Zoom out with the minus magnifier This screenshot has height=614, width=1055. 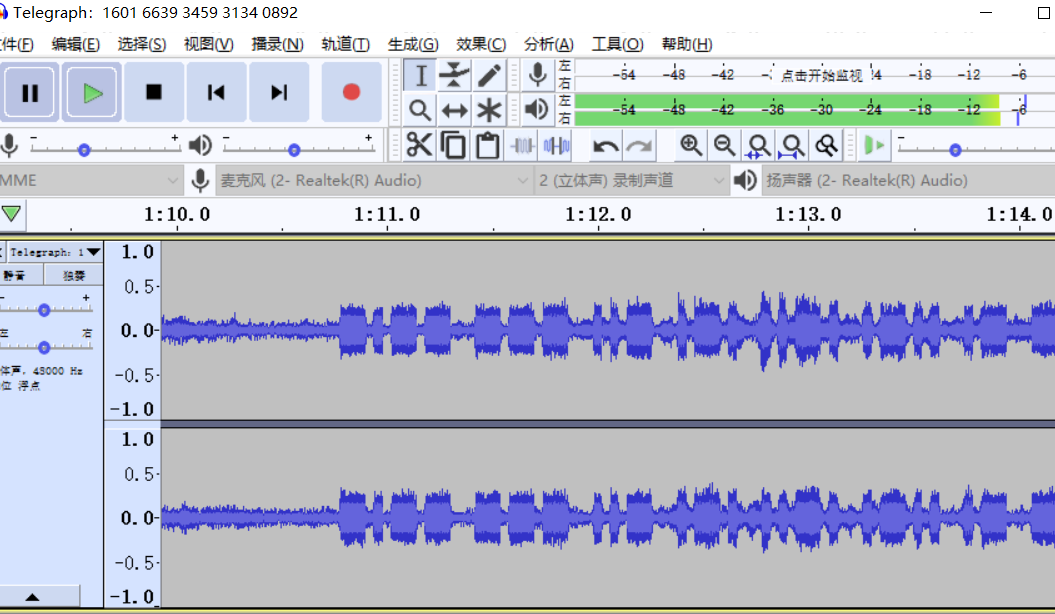(725, 146)
